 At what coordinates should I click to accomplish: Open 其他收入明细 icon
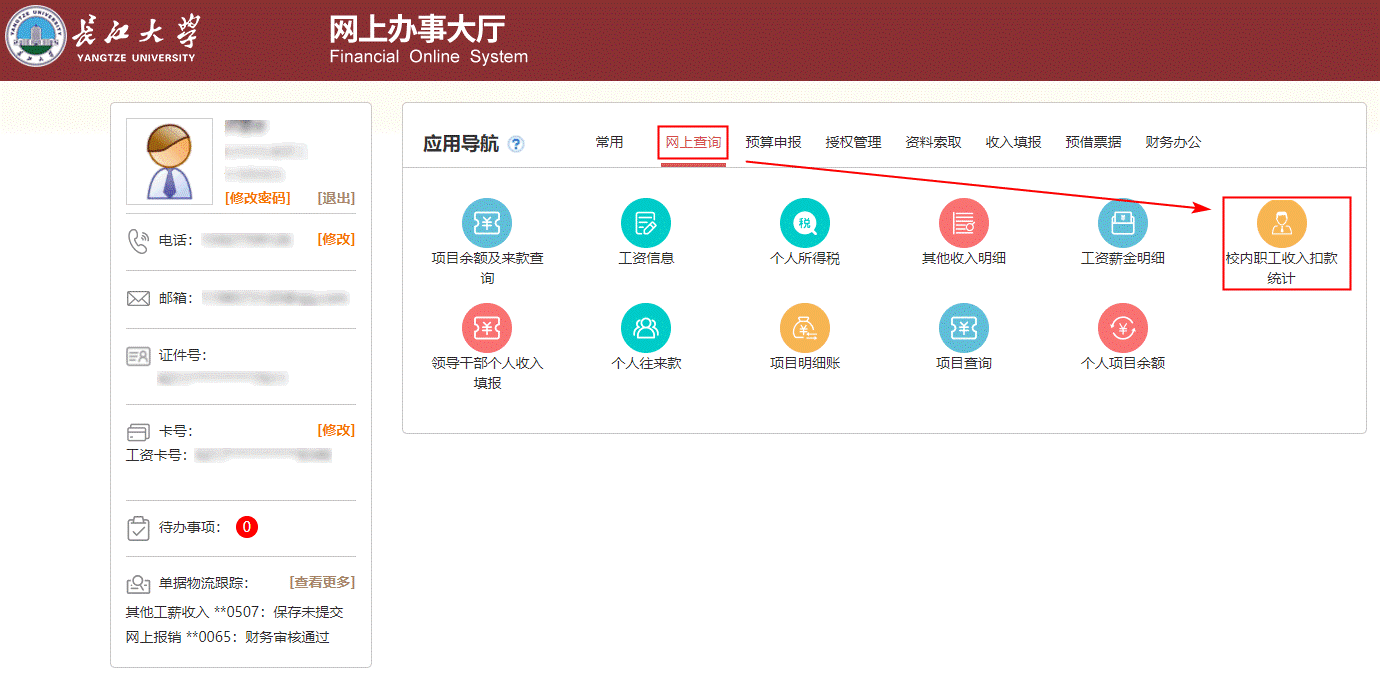click(x=963, y=224)
